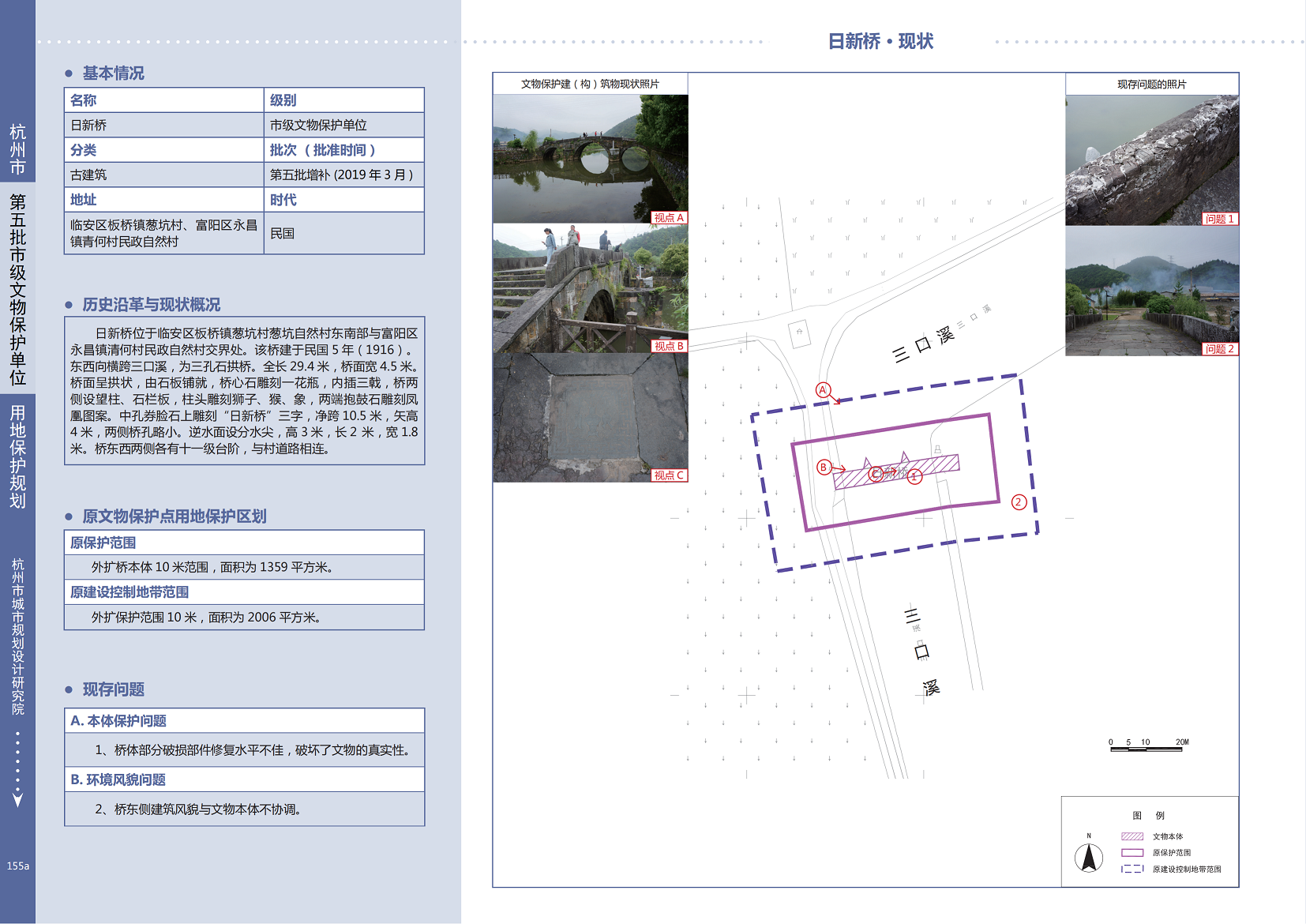
Task: Click the downward arrow in left sidebar
Action: (x=17, y=799)
